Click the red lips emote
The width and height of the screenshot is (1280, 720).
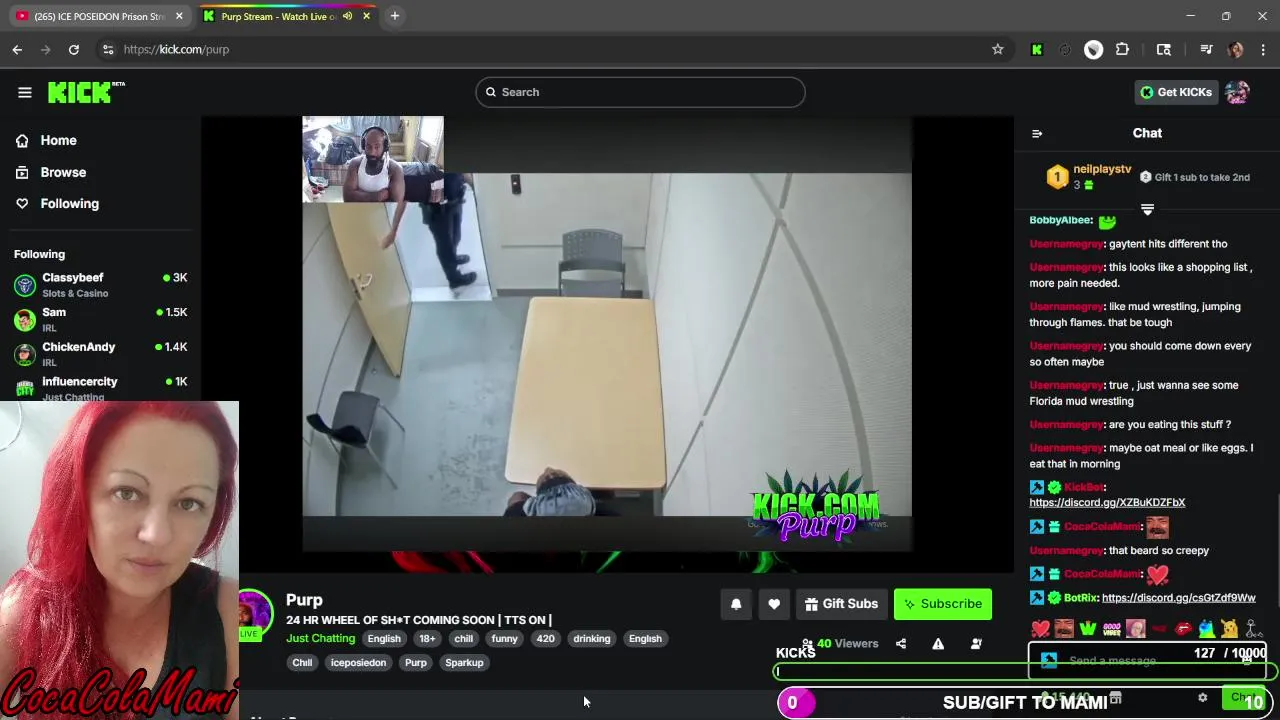tap(1183, 629)
